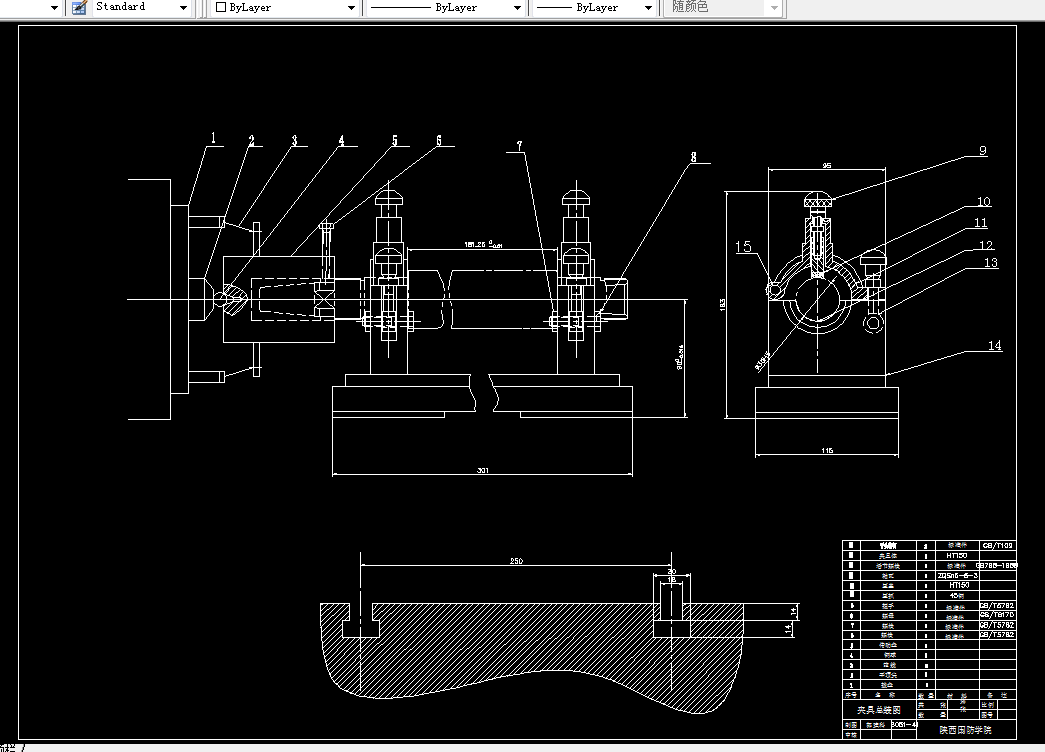Viewport: 1045px width, 752px height.
Task: Select the 250 dimension text on section view
Action: point(517,561)
